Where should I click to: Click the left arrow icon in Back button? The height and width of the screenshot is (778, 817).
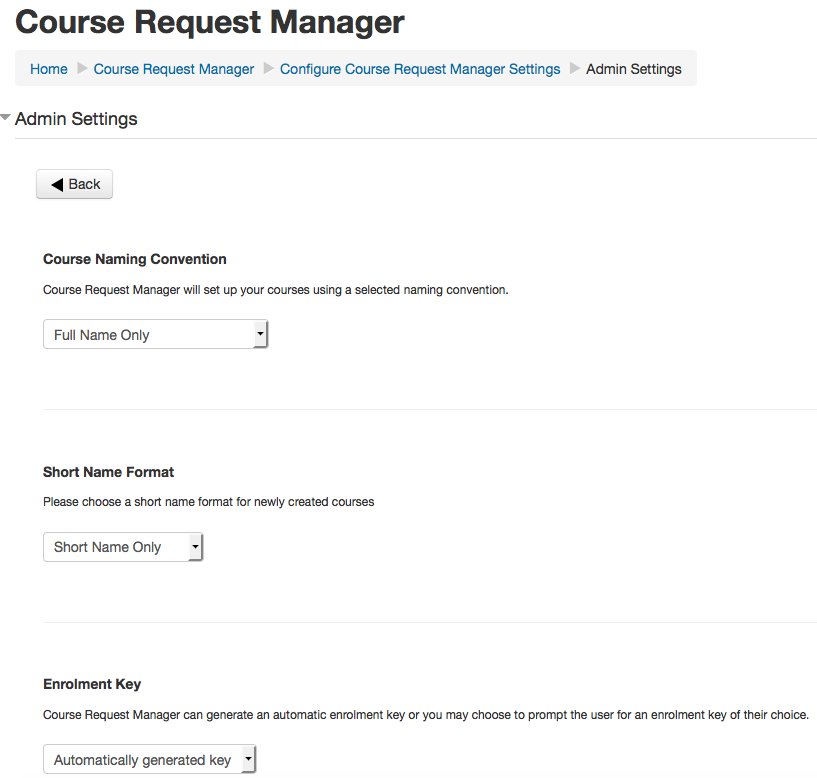point(57,184)
